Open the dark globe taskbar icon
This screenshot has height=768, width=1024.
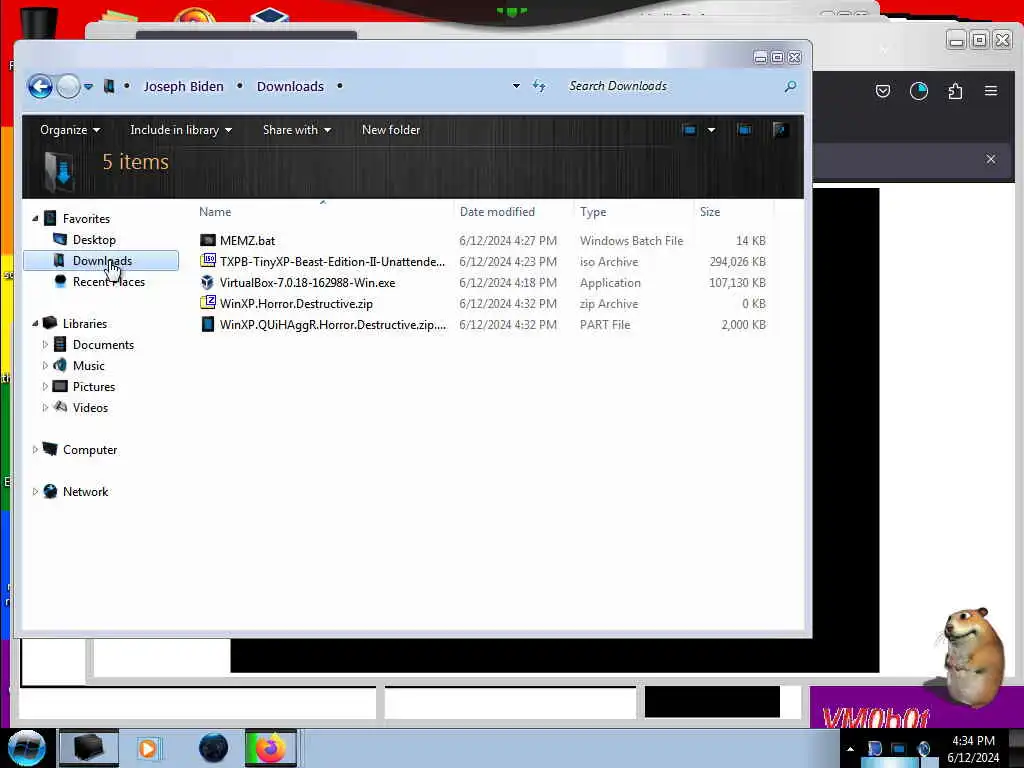coord(213,748)
